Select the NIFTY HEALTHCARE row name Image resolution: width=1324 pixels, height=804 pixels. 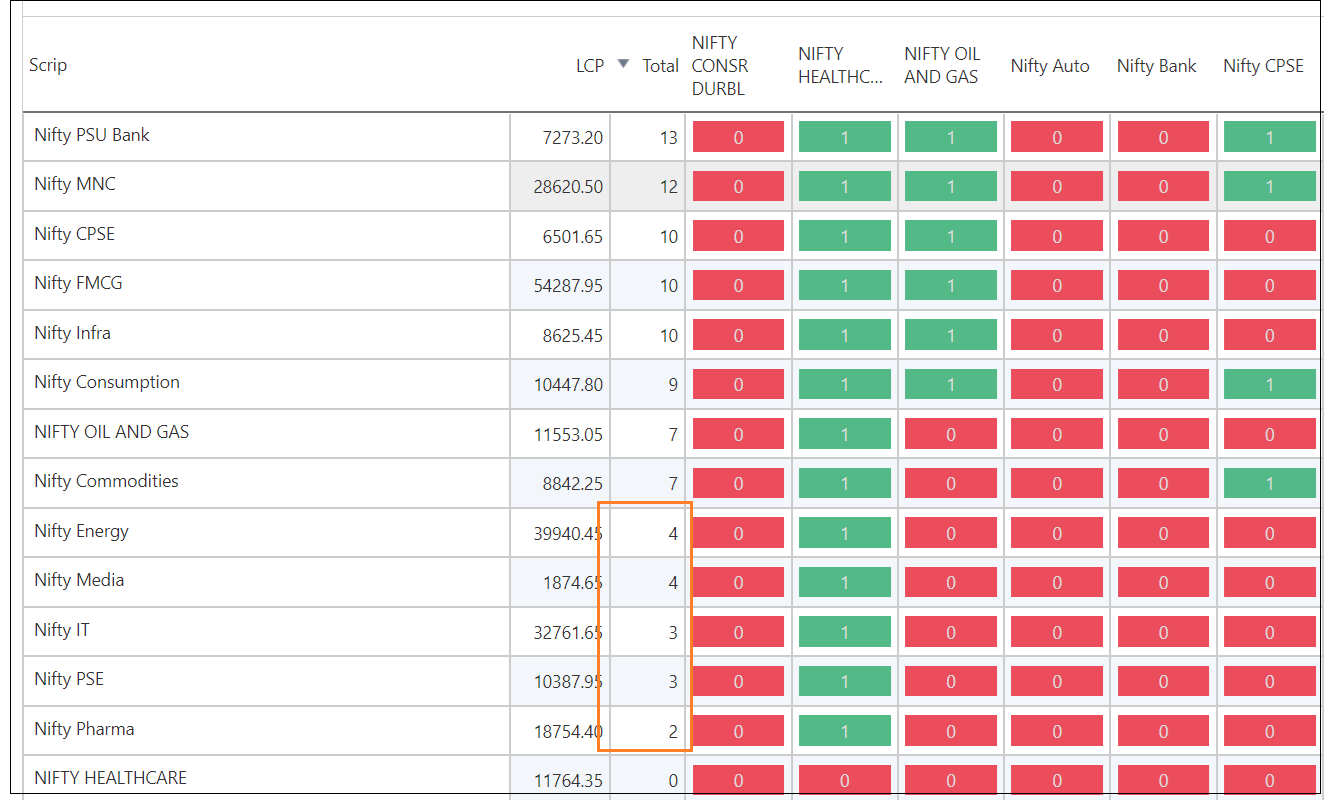pos(110,778)
